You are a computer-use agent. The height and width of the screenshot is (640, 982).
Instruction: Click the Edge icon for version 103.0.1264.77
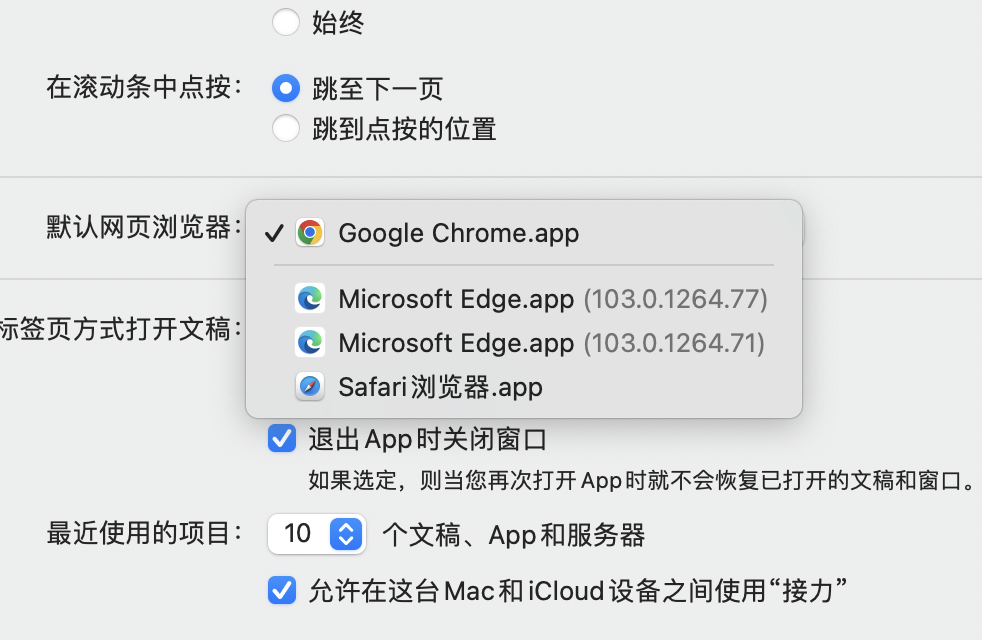(x=310, y=298)
